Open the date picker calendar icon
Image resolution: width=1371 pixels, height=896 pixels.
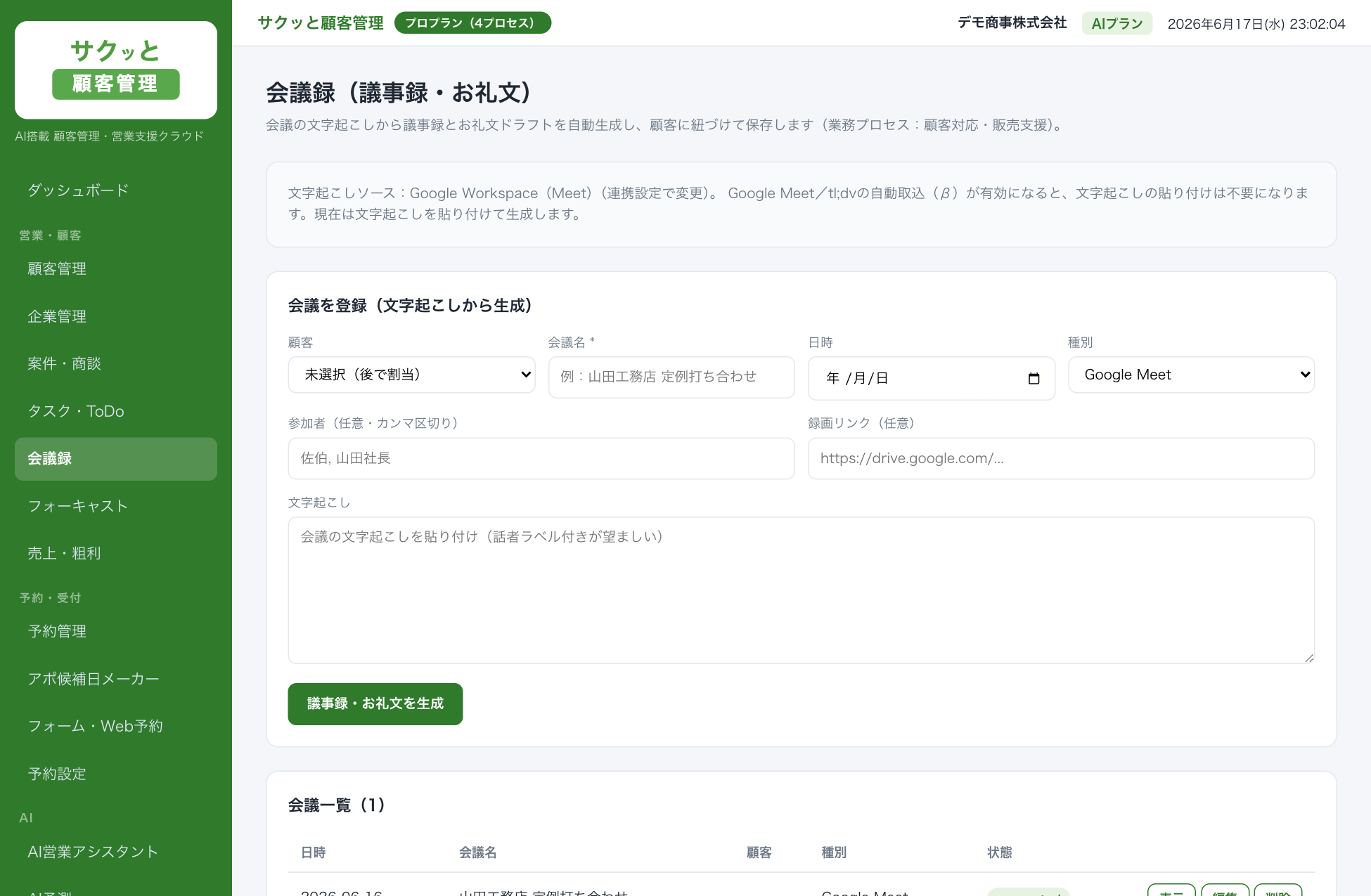pos(1034,379)
